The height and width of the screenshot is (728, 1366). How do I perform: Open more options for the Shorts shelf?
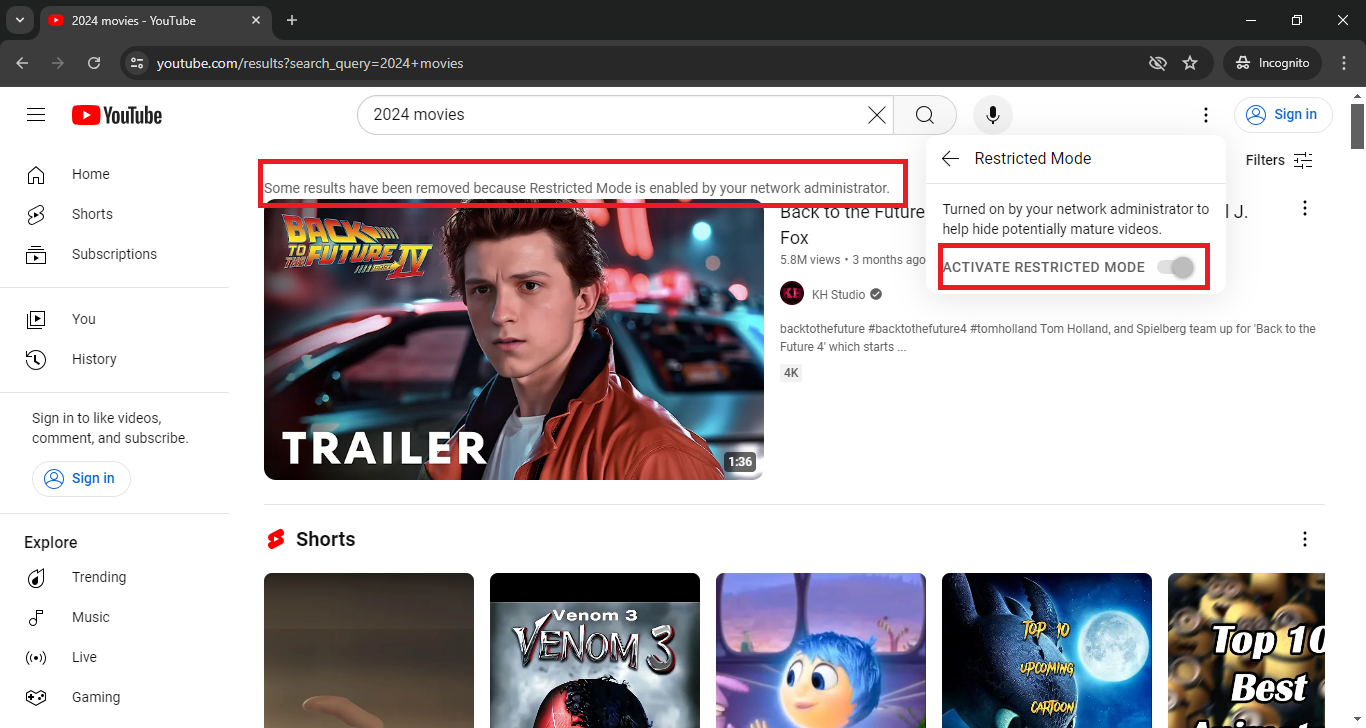(x=1304, y=539)
